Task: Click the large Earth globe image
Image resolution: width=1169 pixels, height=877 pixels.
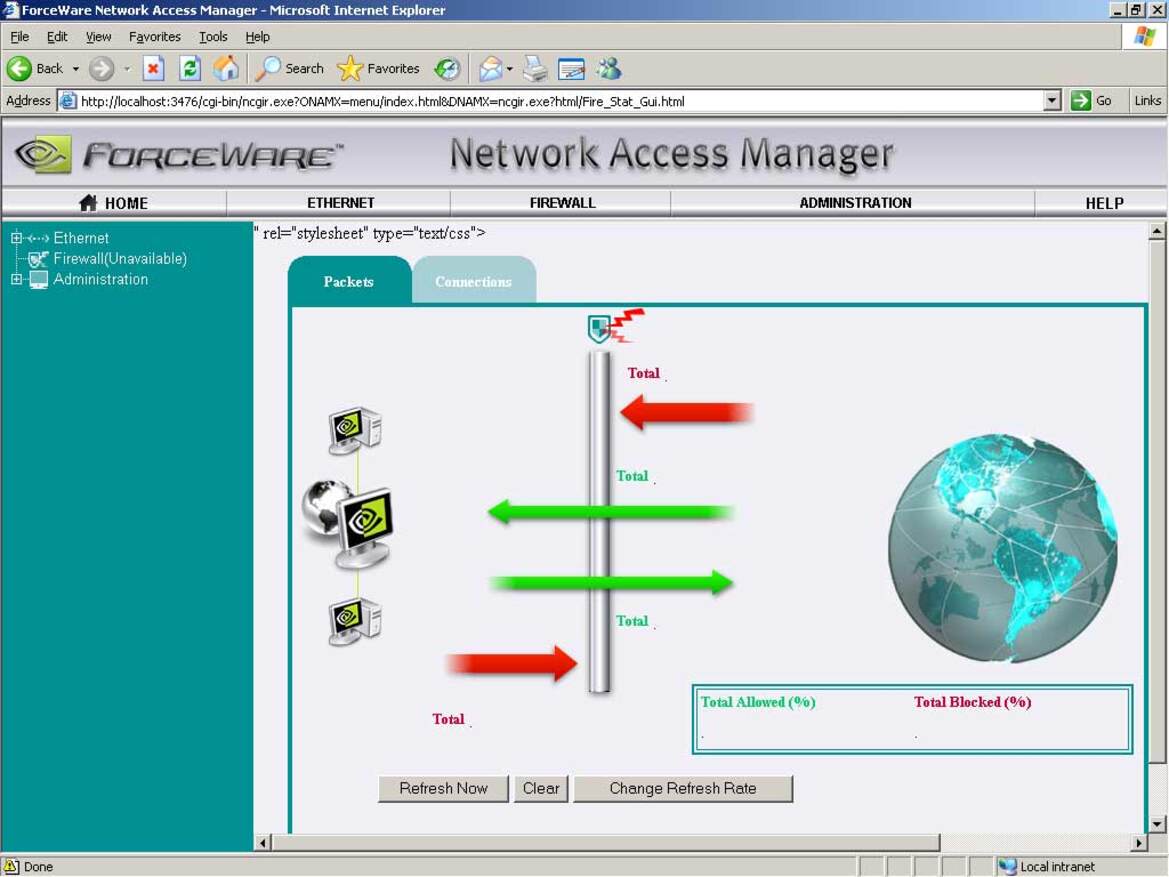Action: tap(1003, 548)
